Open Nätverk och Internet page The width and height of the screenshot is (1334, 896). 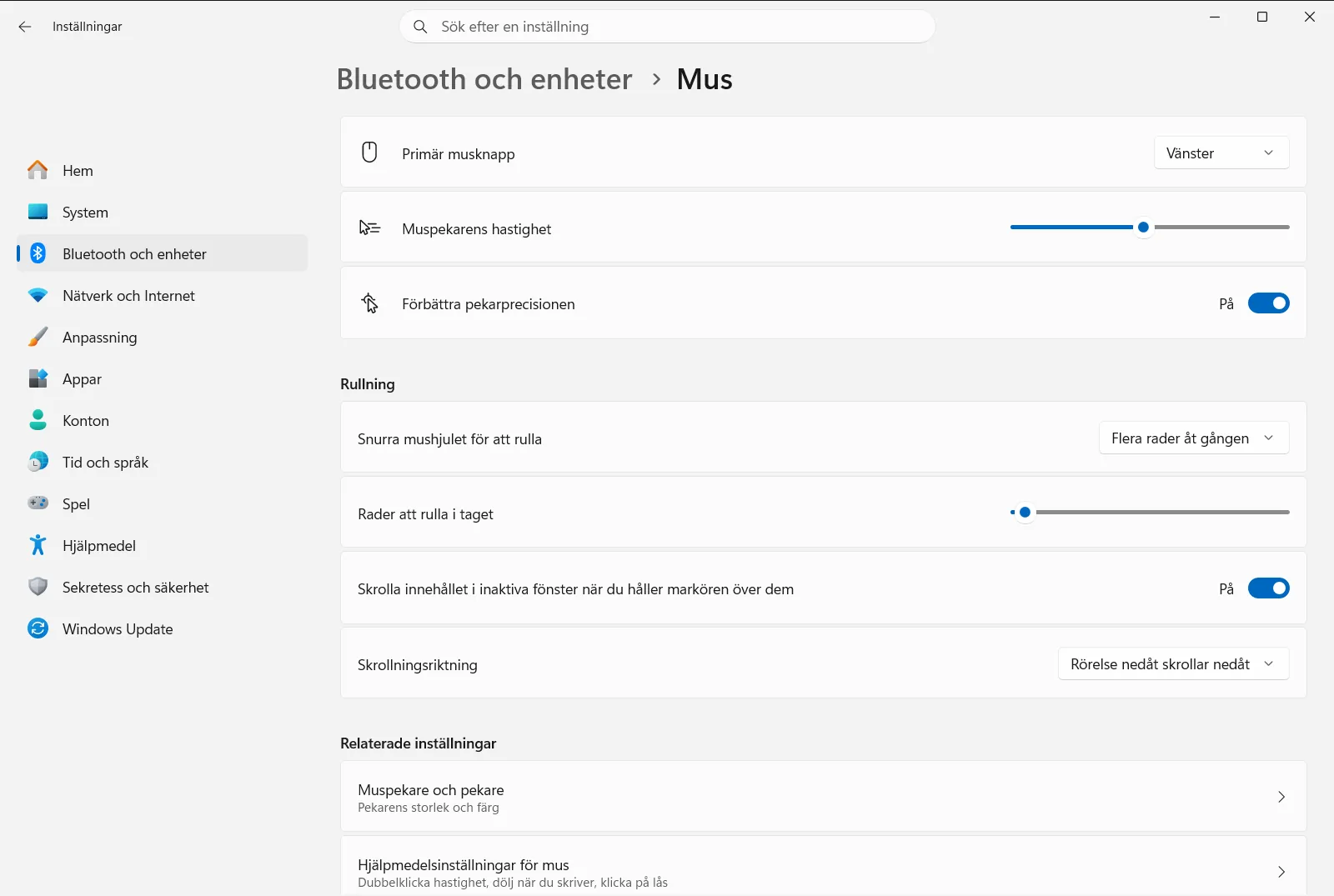(x=162, y=295)
